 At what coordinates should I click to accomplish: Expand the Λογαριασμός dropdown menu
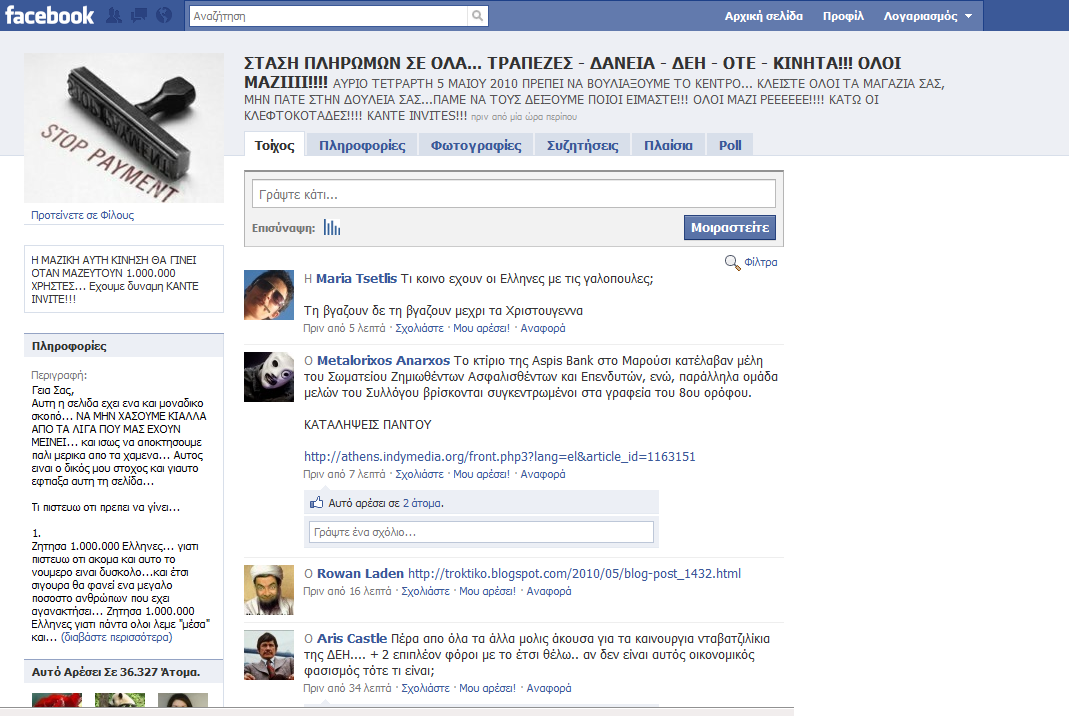(928, 16)
